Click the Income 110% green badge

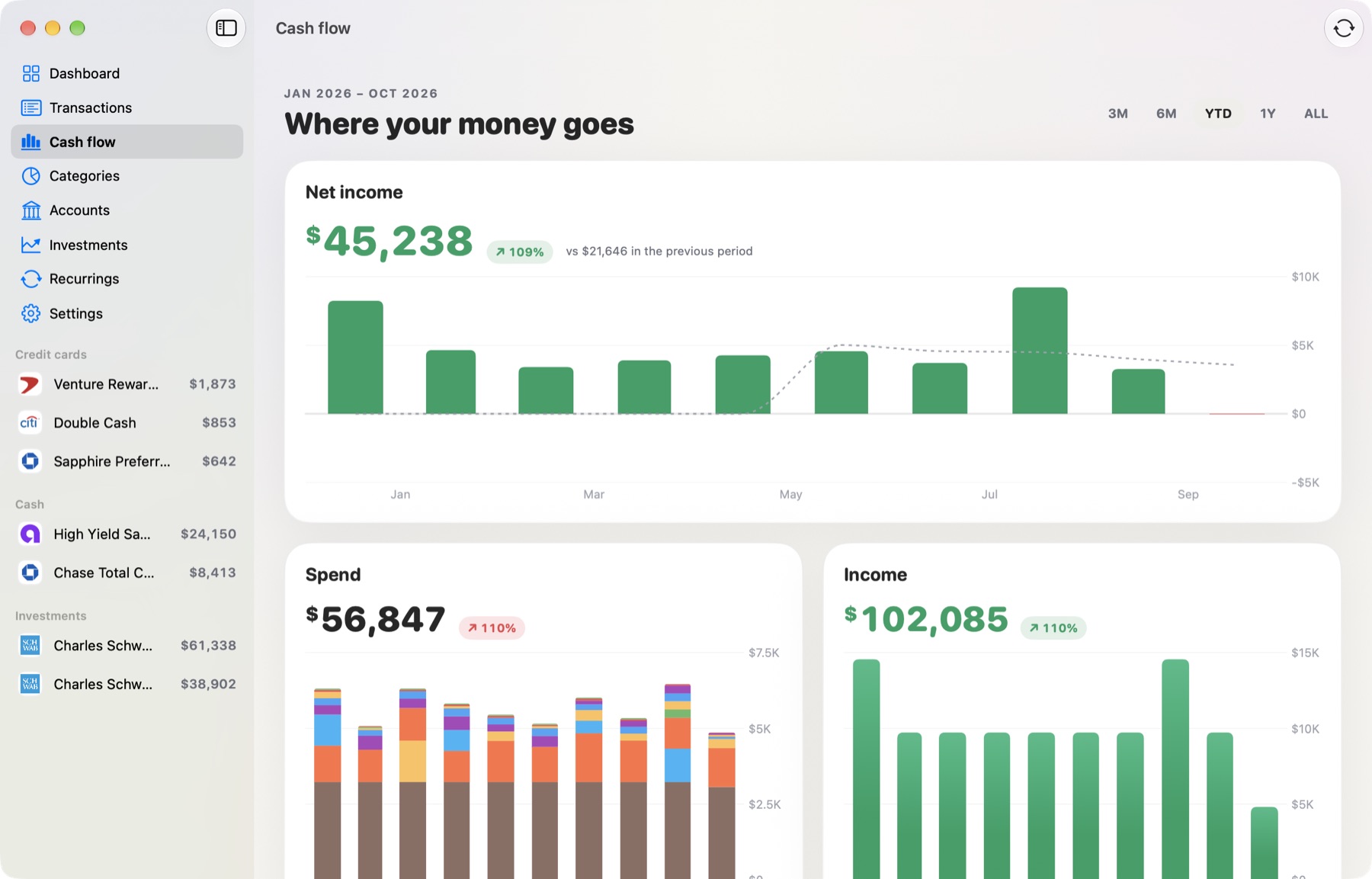[x=1053, y=628]
